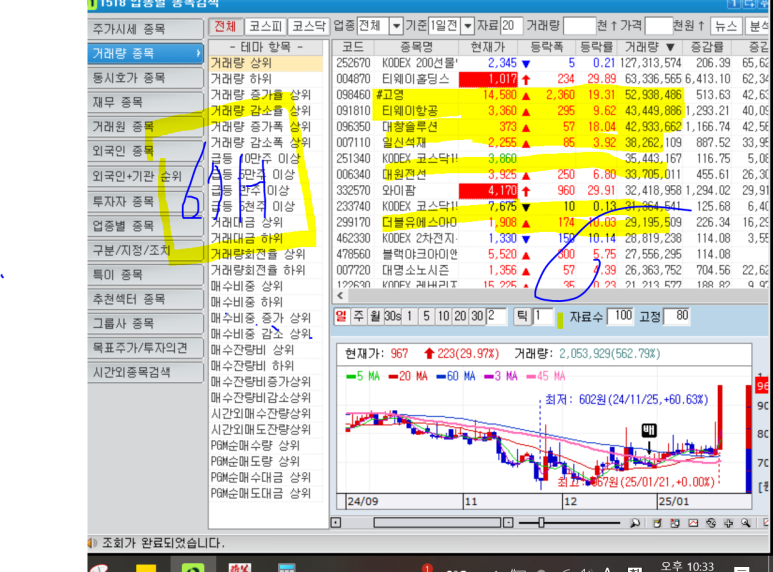Expand the 거래량 종목 menu arrow
The image size is (773, 572).
[x=198, y=53]
